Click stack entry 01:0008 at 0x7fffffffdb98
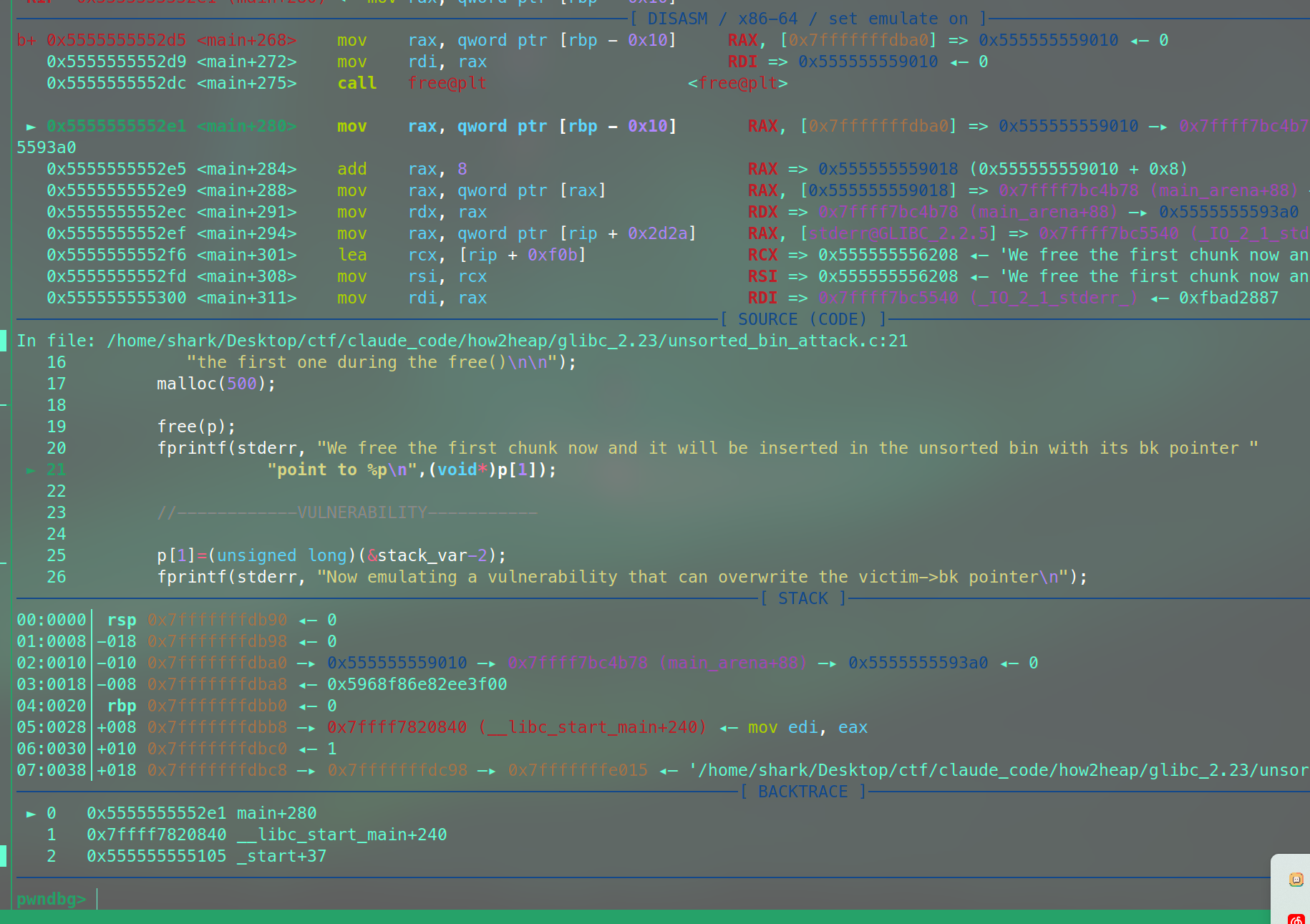1310x924 pixels. pyautogui.click(x=217, y=641)
